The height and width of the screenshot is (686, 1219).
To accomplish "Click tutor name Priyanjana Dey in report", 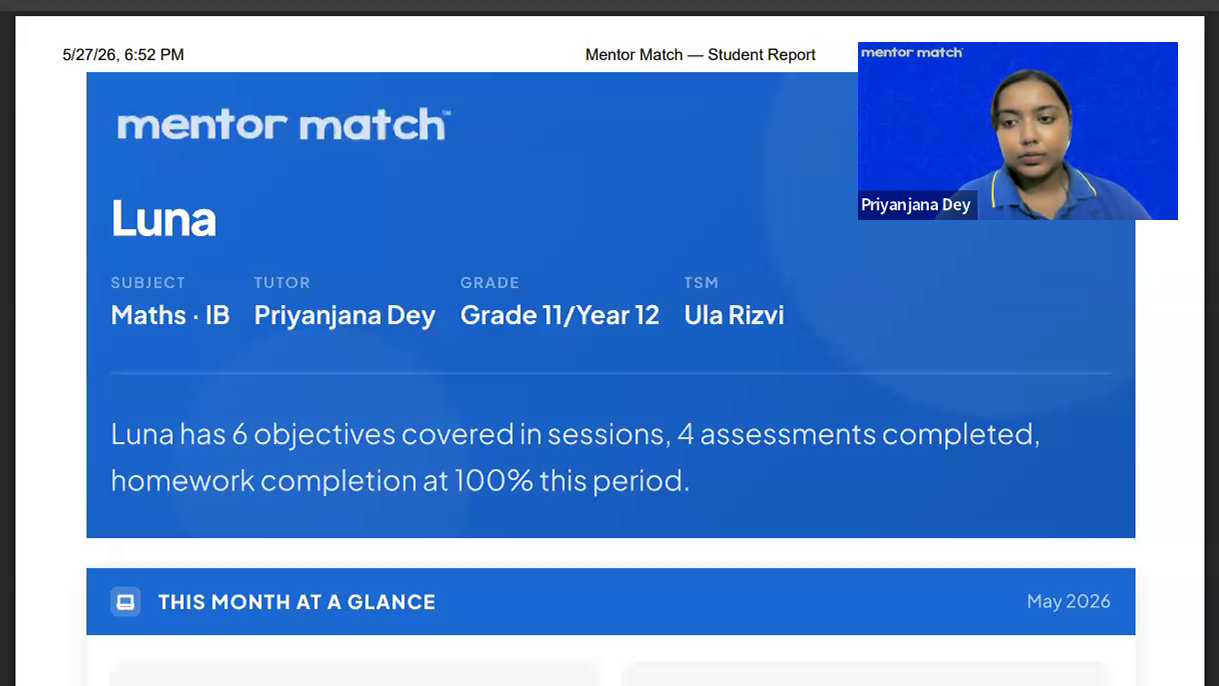I will pyautogui.click(x=344, y=316).
